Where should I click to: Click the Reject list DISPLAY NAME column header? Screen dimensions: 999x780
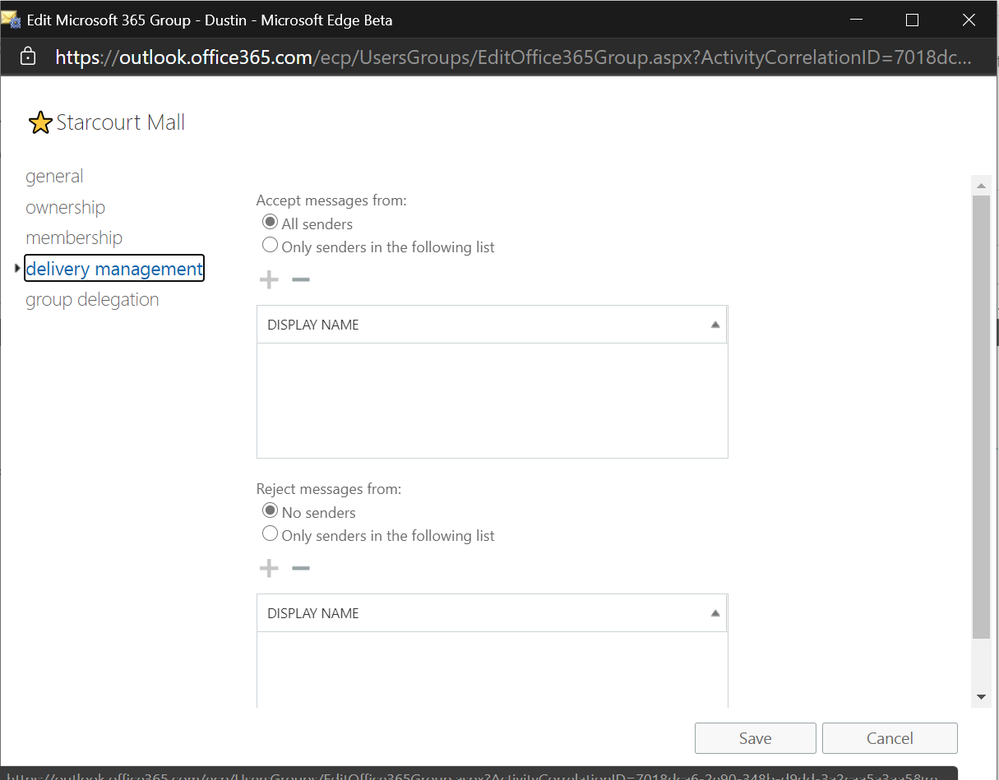pos(492,613)
